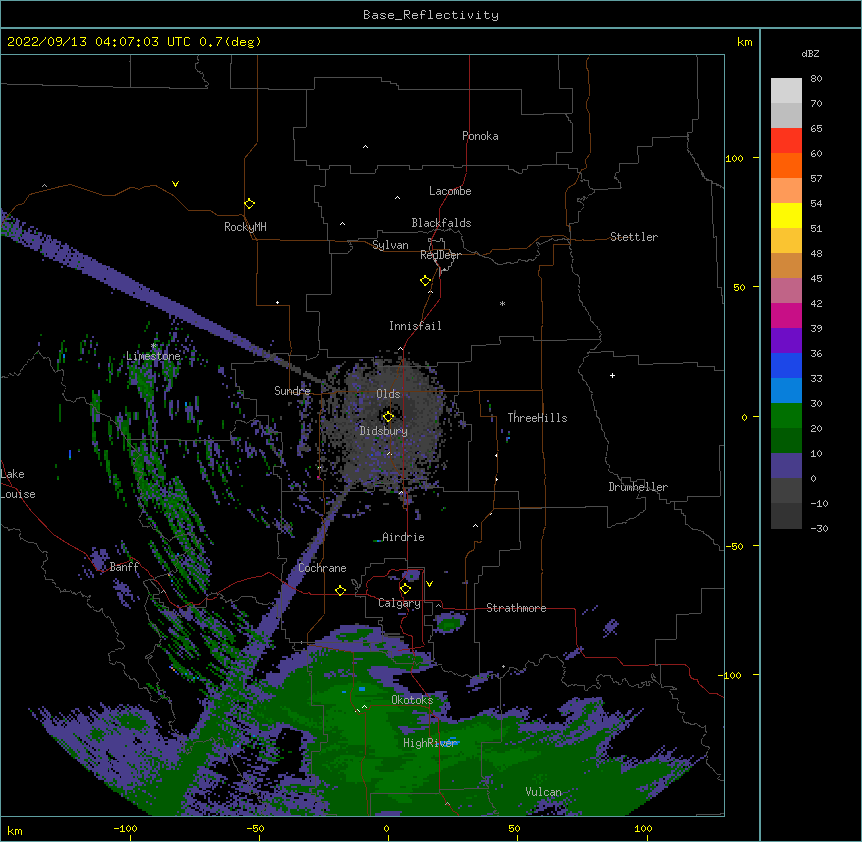Click the purple 39-36 dBZ legend swatch

point(786,341)
